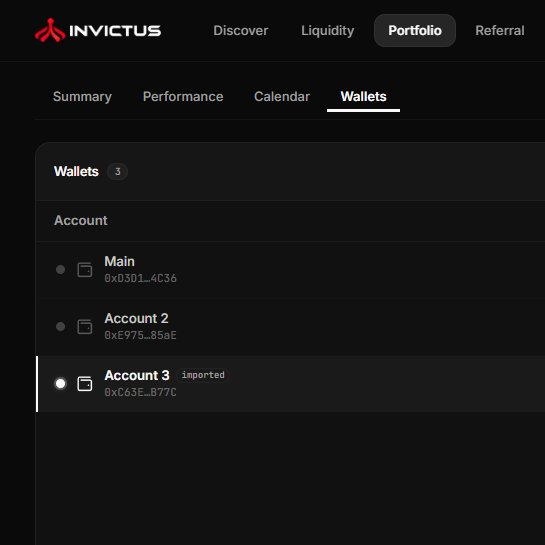The width and height of the screenshot is (545, 545).
Task: Open the Discover page
Action: coord(241,31)
